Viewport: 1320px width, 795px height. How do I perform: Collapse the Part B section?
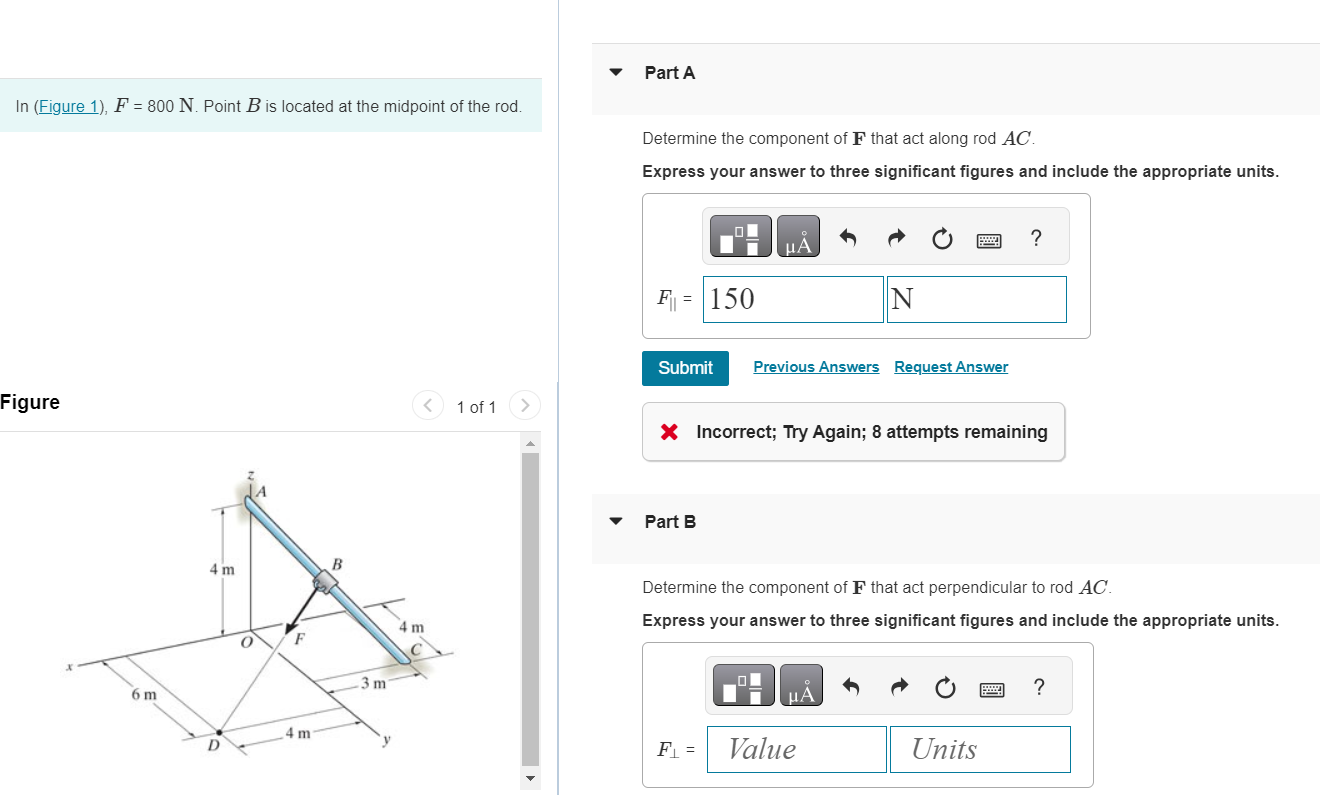click(613, 521)
